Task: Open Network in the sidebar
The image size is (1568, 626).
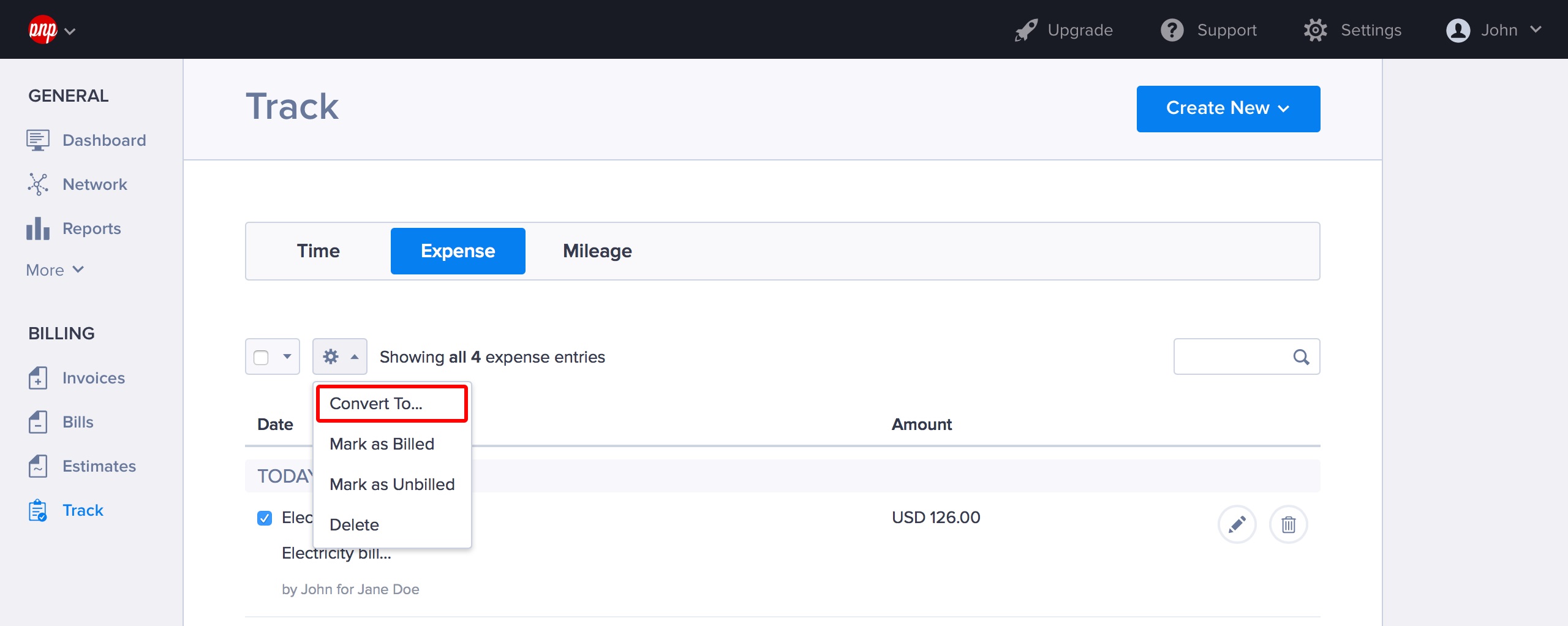Action: point(94,184)
